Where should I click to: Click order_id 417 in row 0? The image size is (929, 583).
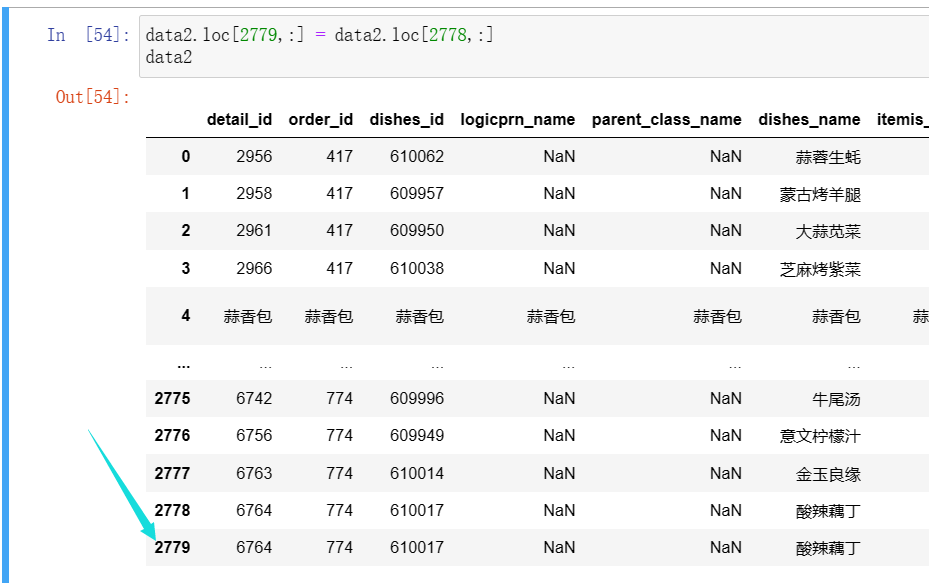click(339, 156)
